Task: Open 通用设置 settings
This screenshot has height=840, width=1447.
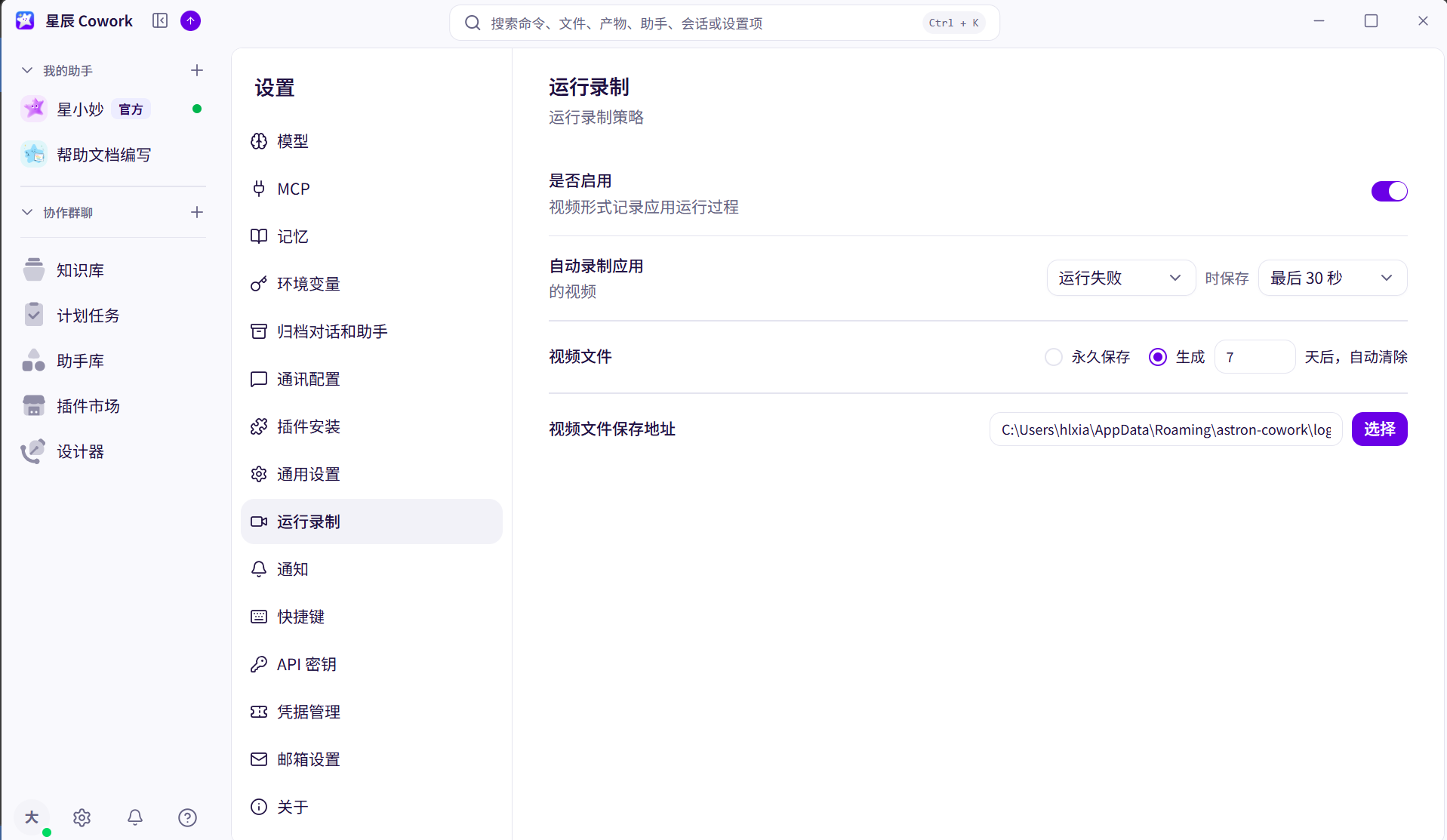Action: point(371,474)
